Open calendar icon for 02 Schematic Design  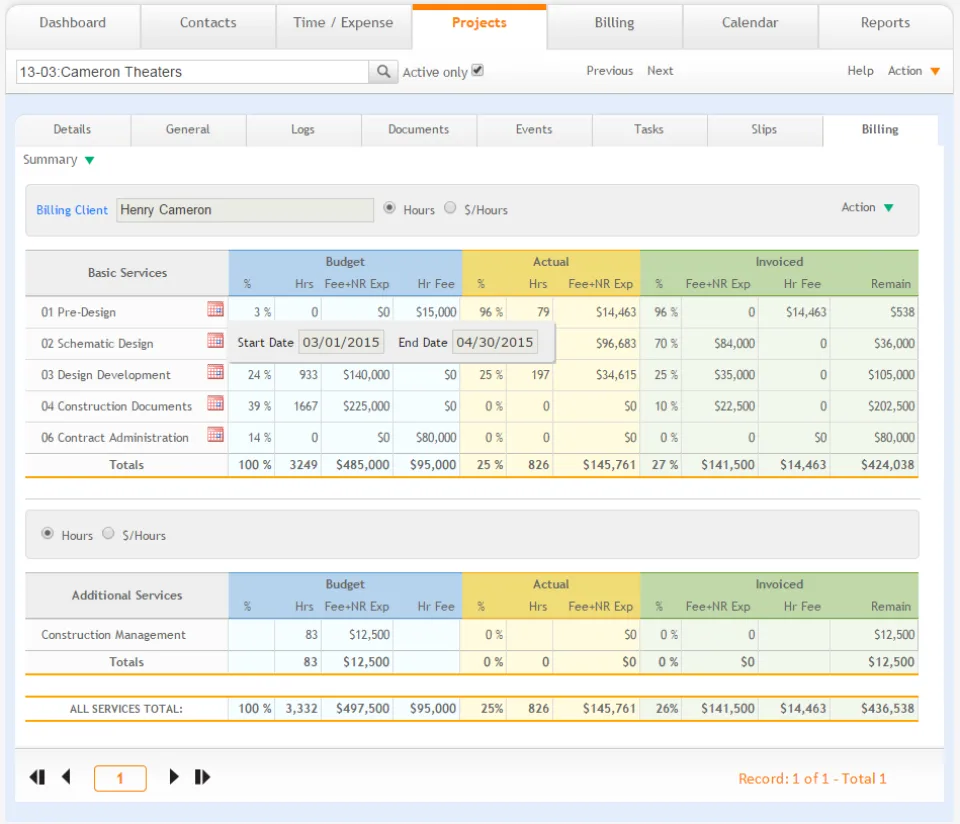(216, 340)
